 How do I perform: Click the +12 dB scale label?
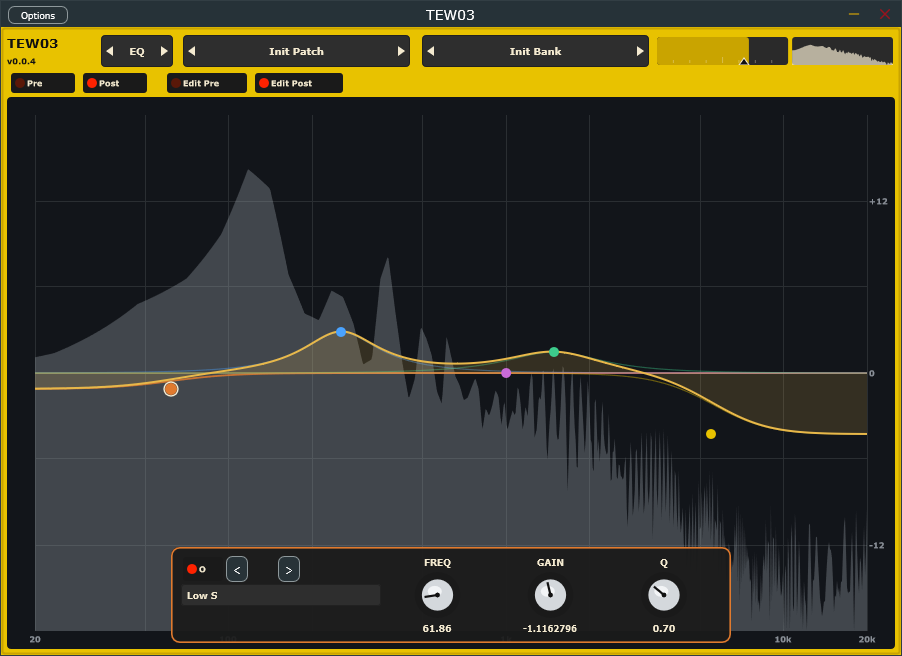click(878, 201)
